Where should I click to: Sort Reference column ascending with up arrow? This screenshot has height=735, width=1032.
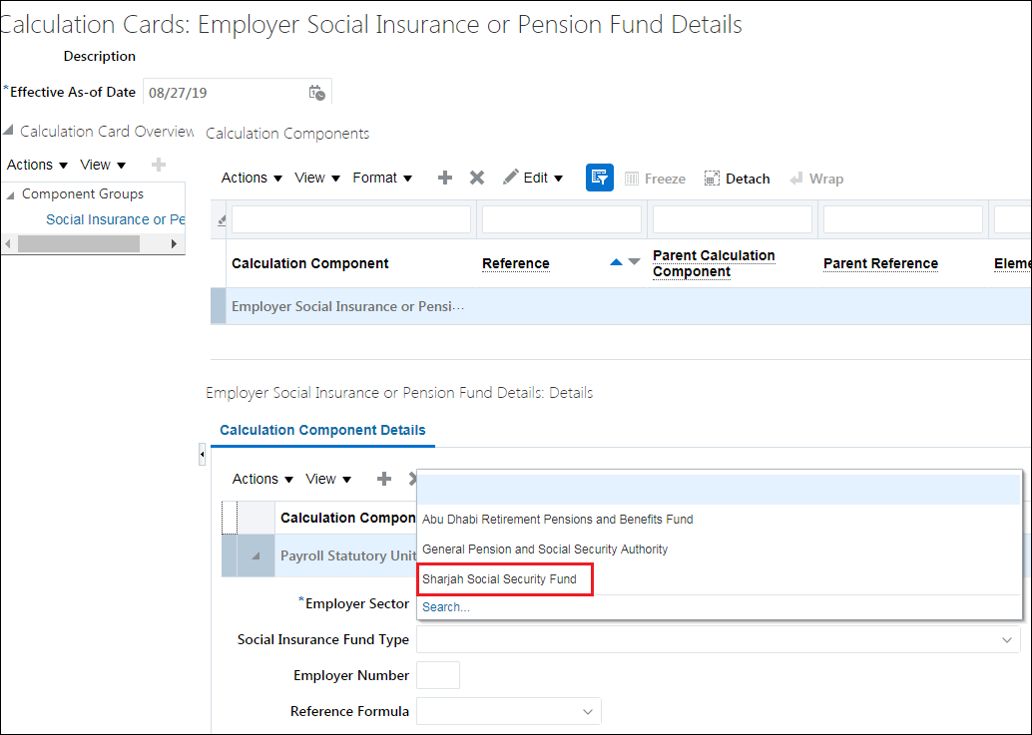coord(616,263)
